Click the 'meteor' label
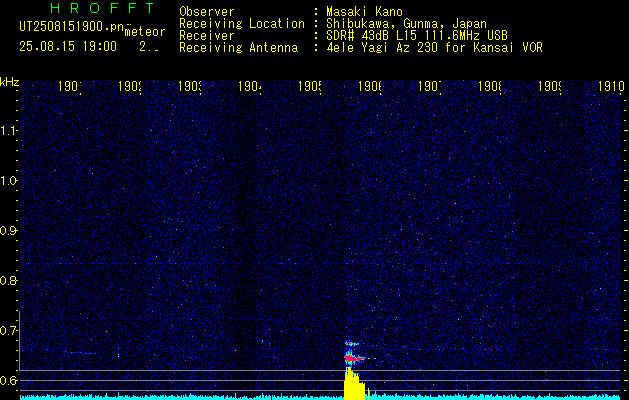The width and height of the screenshot is (629, 400). [x=145, y=32]
